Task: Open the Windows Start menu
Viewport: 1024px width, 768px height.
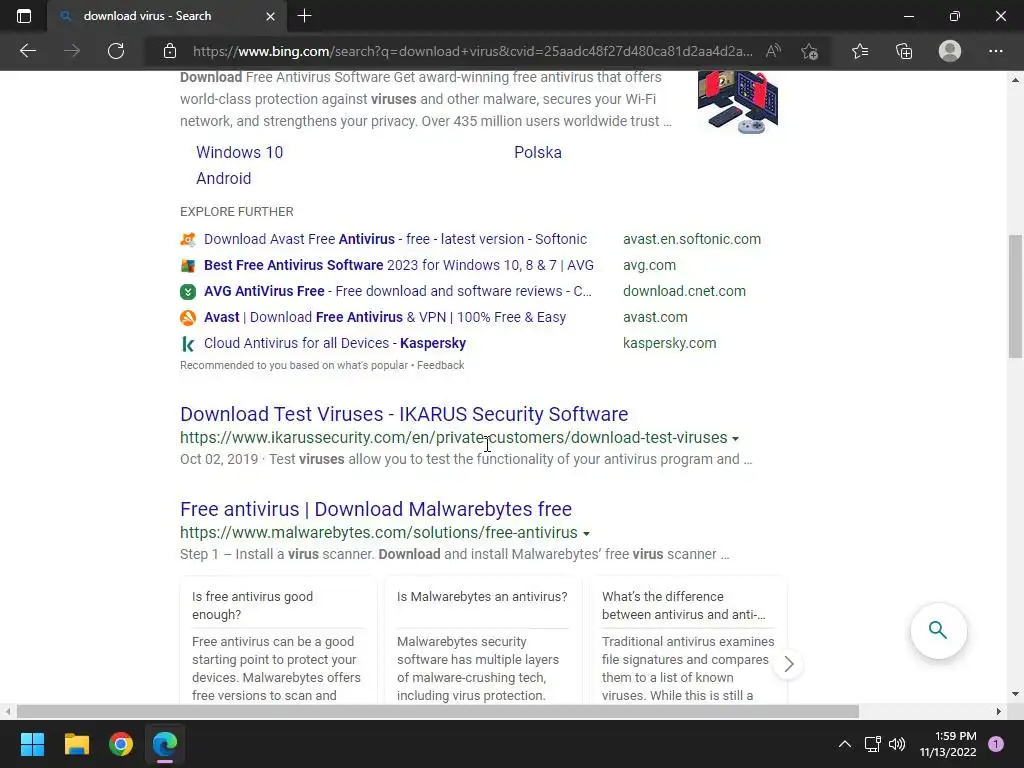Action: tap(32, 744)
